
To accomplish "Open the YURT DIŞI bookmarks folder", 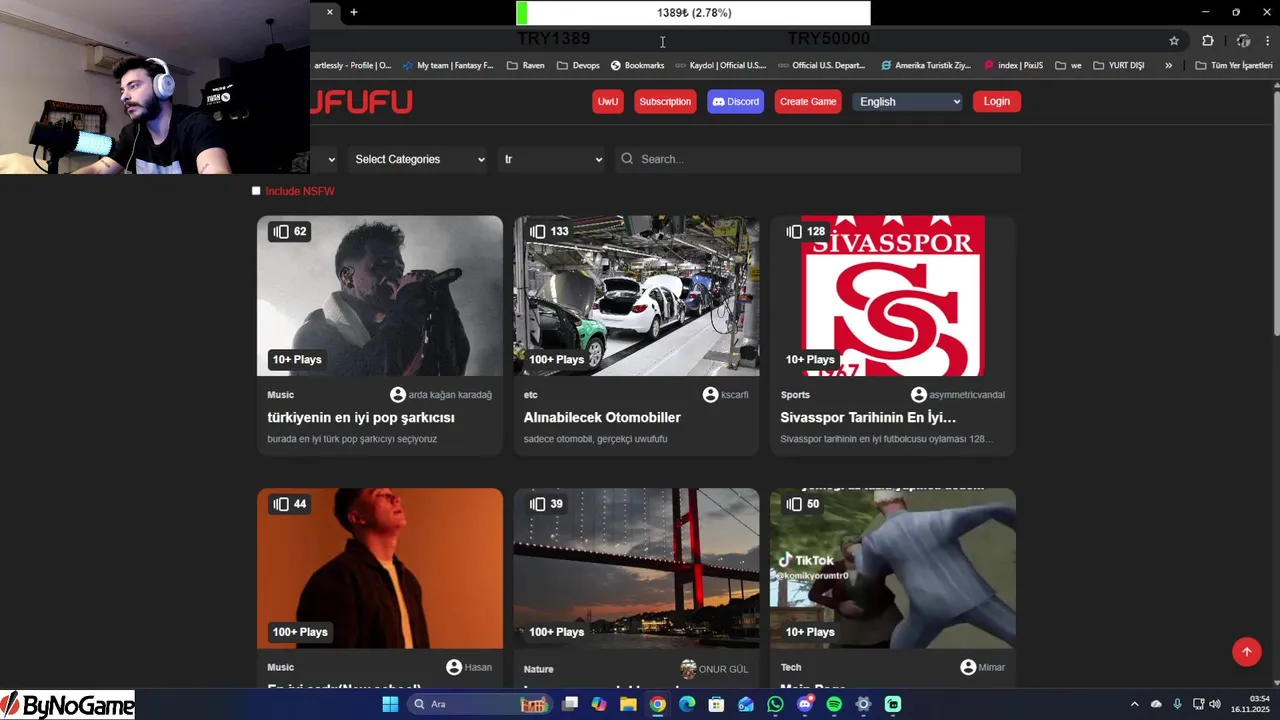I will click(1119, 65).
